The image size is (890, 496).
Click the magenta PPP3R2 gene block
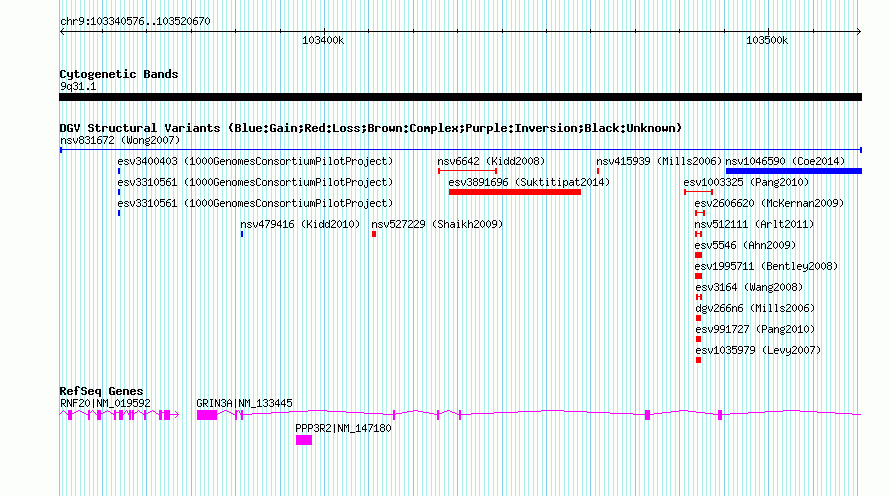click(304, 440)
